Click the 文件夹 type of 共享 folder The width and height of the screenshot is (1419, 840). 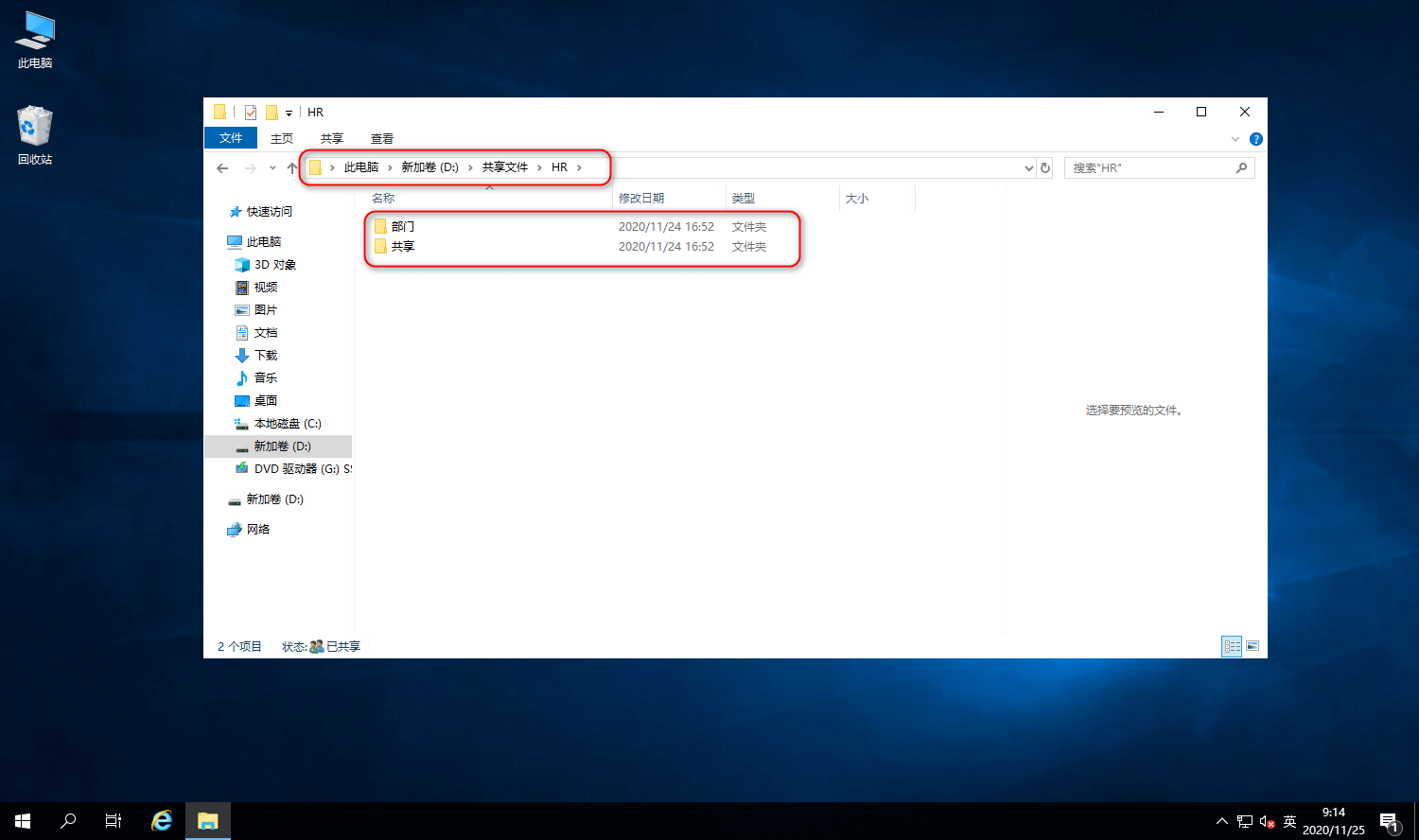point(749,246)
